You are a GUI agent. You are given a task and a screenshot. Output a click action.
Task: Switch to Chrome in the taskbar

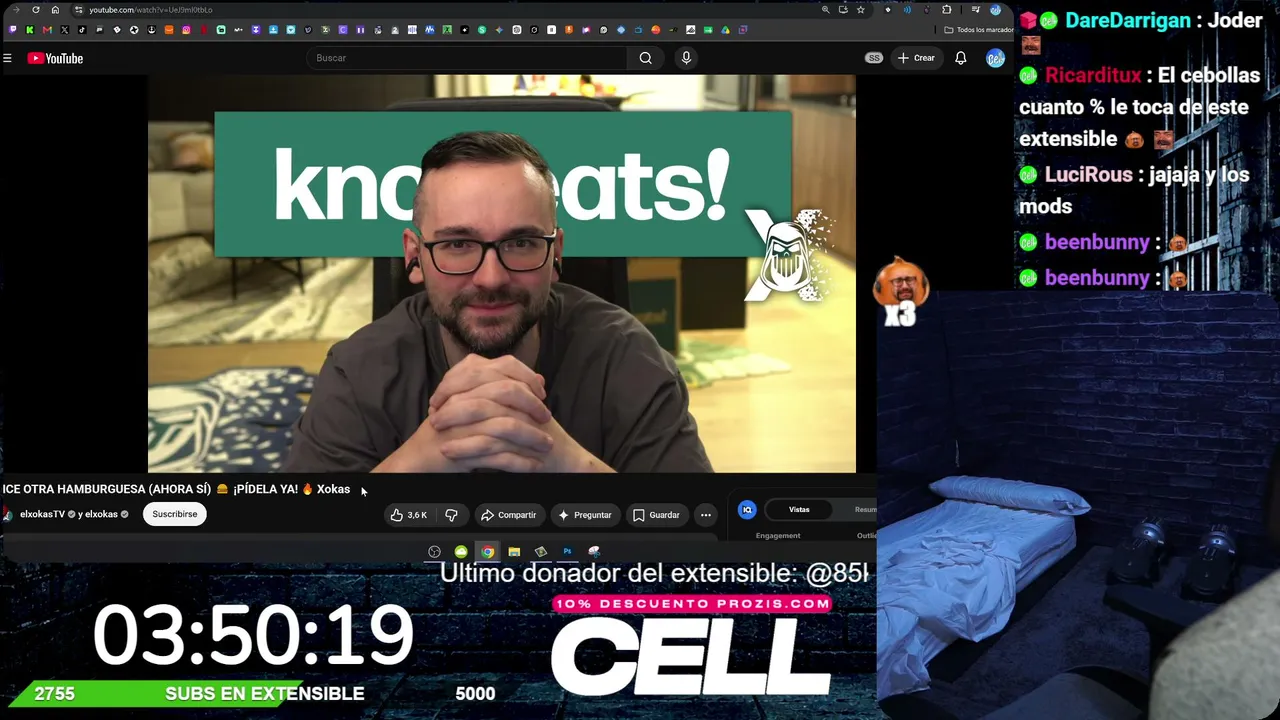[x=487, y=552]
